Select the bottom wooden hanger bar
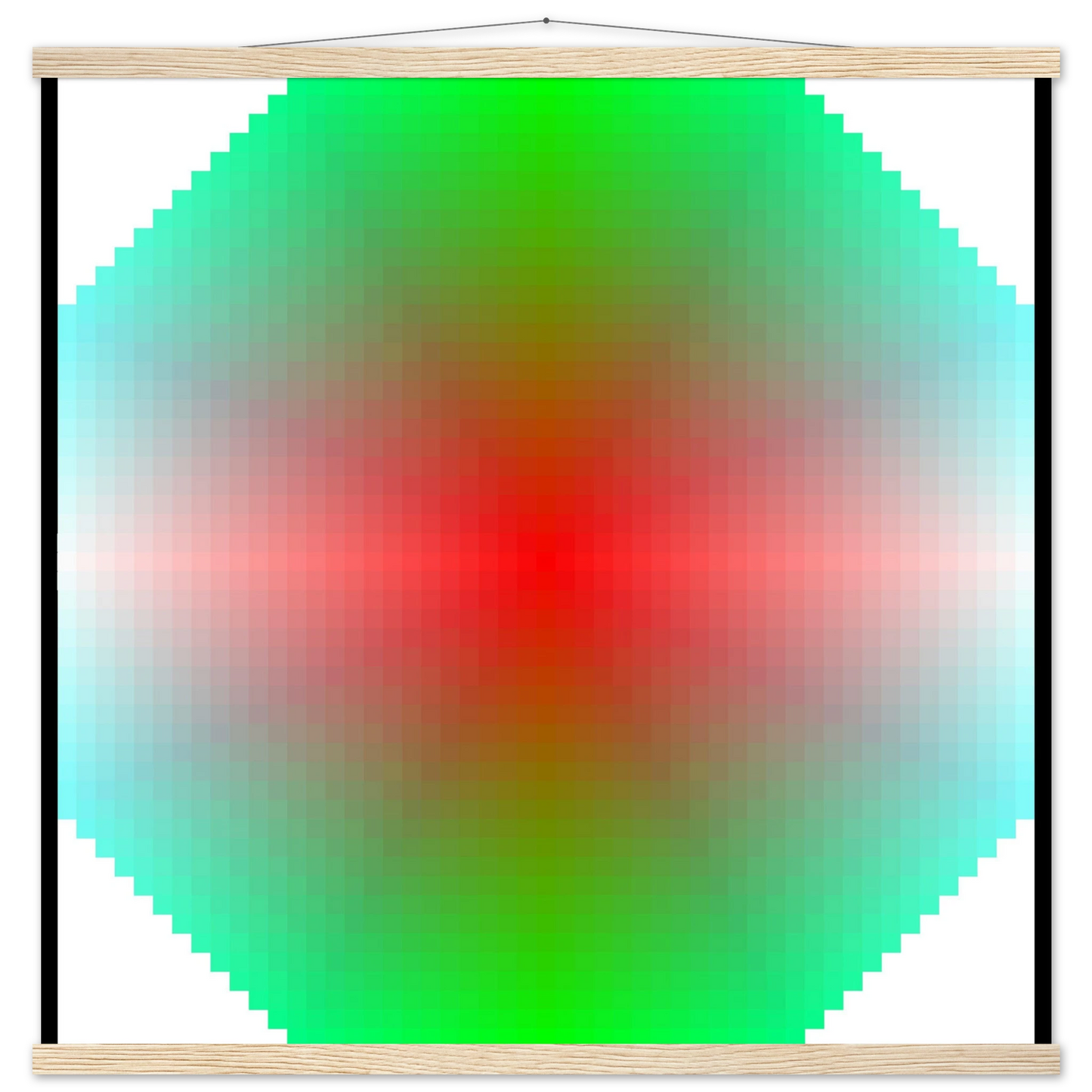This screenshot has height=1092, width=1092. (x=546, y=1058)
